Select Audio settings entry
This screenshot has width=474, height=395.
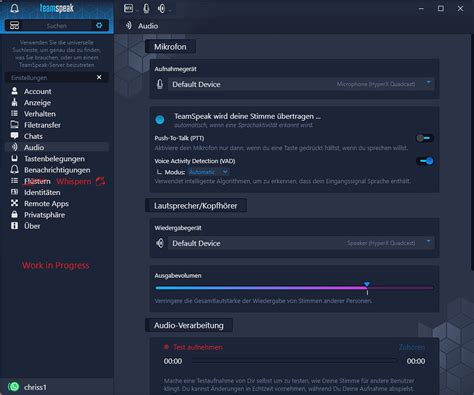pos(57,147)
